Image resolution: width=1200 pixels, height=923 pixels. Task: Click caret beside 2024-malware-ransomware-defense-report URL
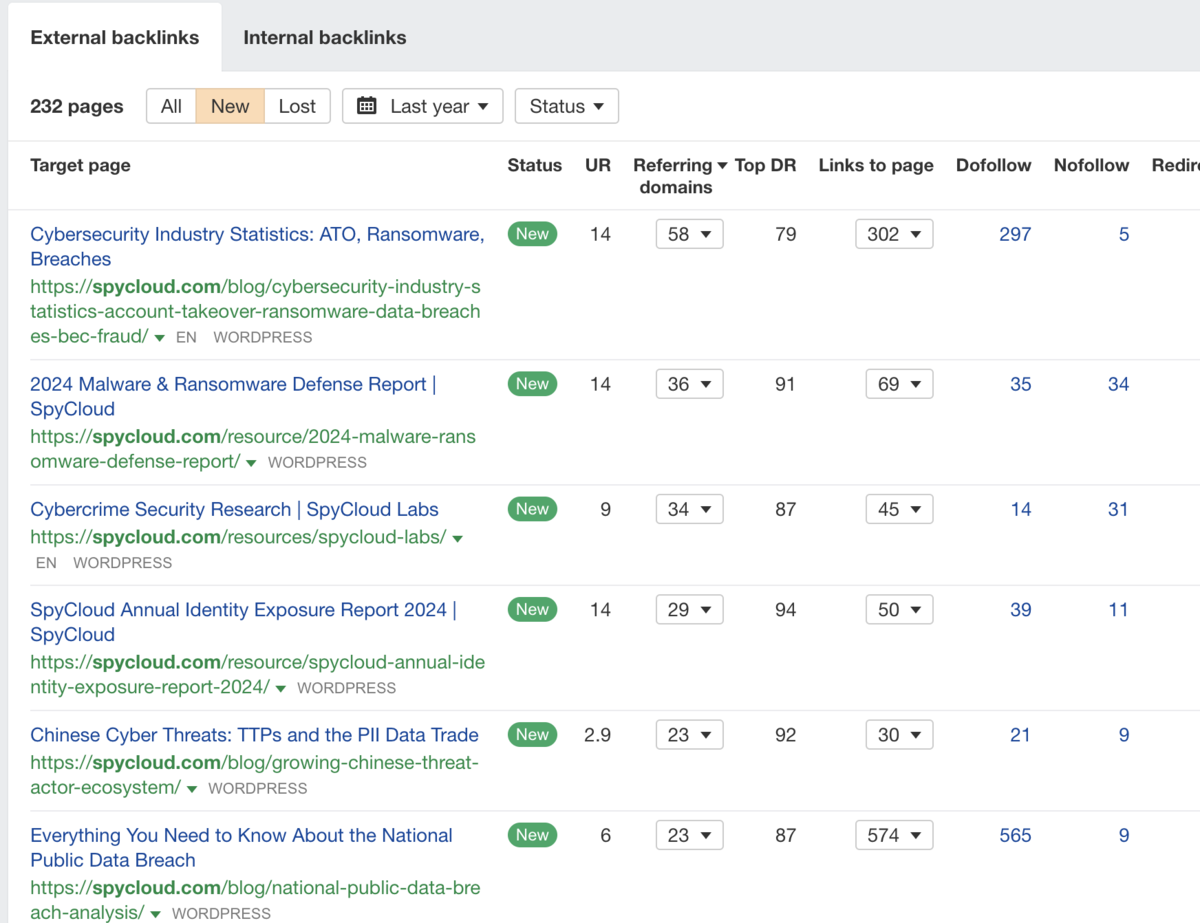point(251,463)
